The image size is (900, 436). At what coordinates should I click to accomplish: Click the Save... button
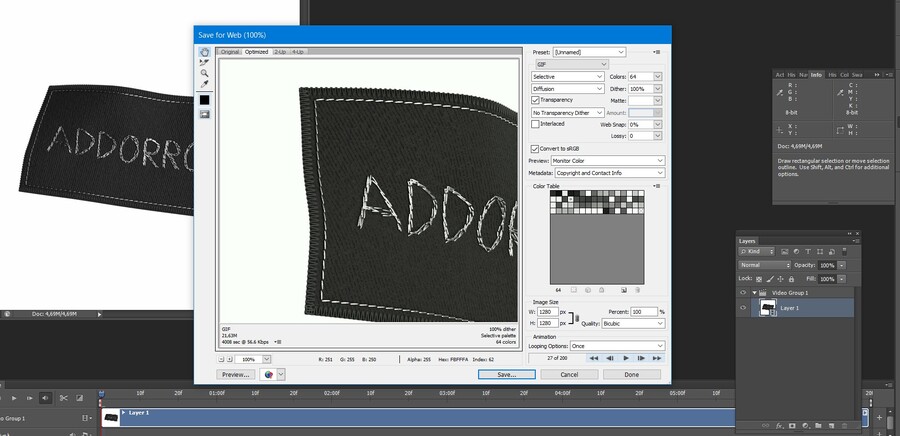506,374
